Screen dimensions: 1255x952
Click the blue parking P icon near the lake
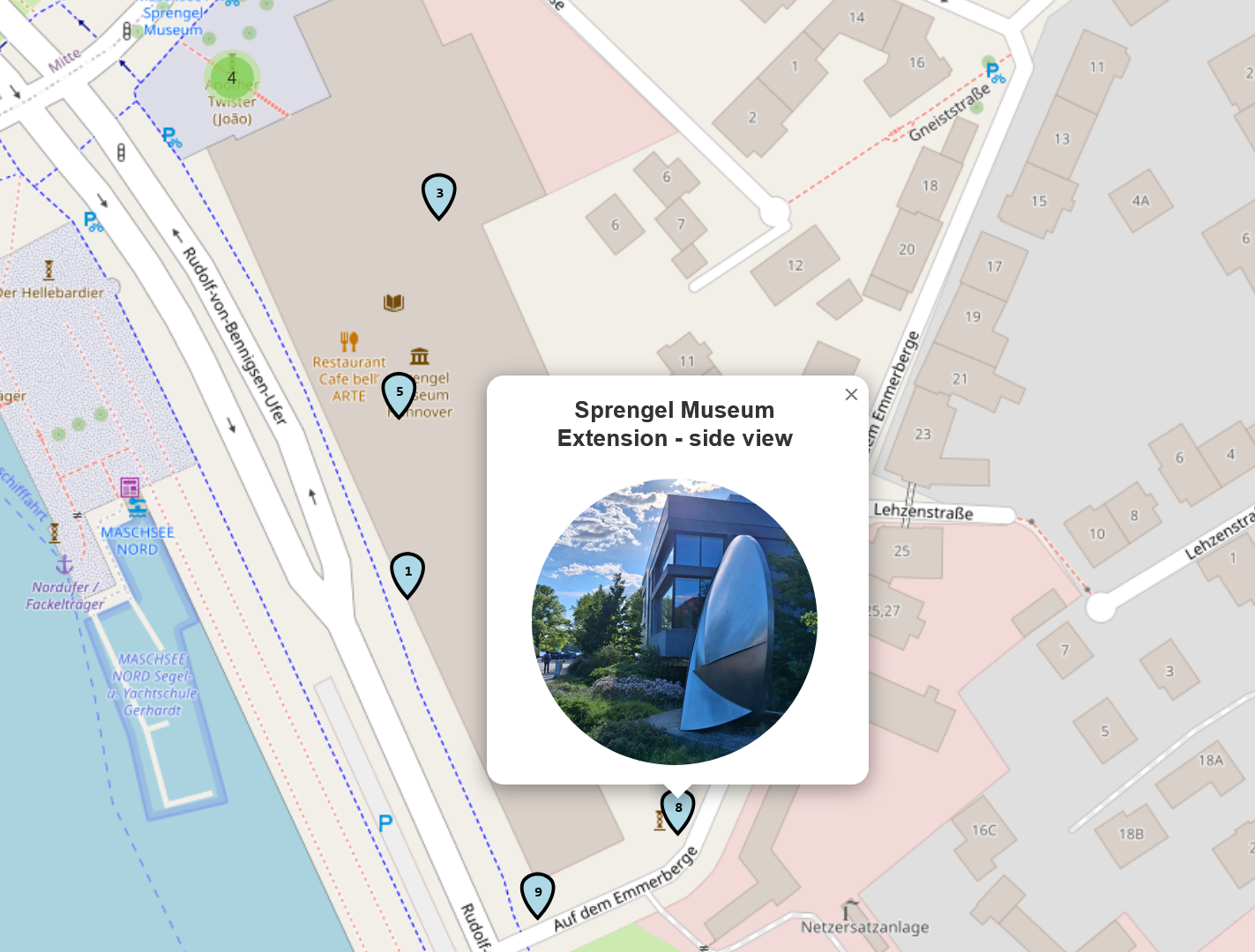[x=385, y=823]
